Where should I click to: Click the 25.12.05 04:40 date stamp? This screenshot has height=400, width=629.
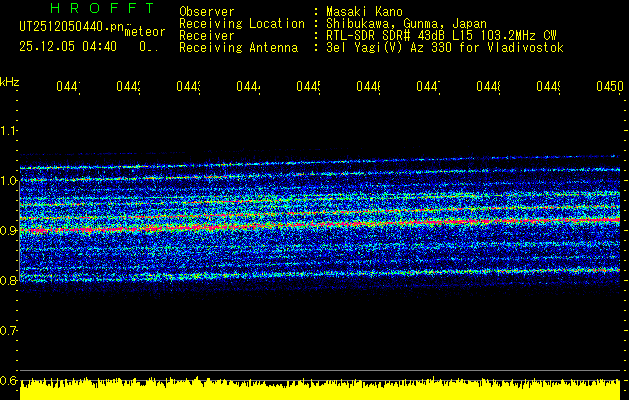point(68,46)
